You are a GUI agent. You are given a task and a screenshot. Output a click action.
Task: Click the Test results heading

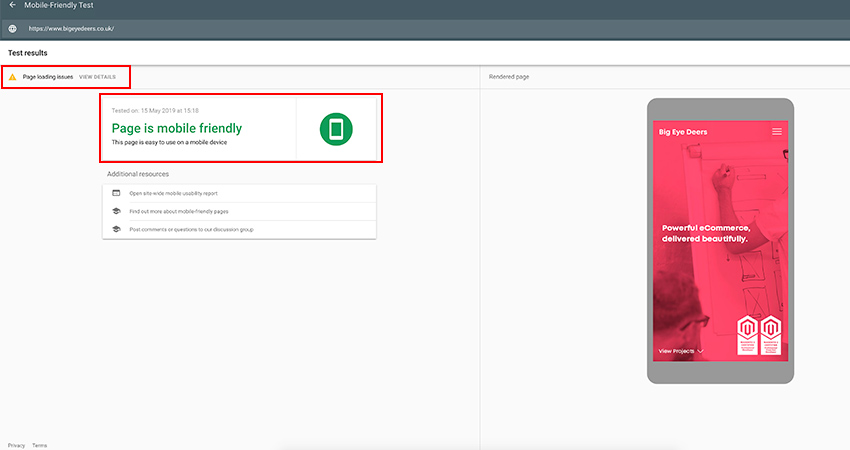click(x=28, y=53)
